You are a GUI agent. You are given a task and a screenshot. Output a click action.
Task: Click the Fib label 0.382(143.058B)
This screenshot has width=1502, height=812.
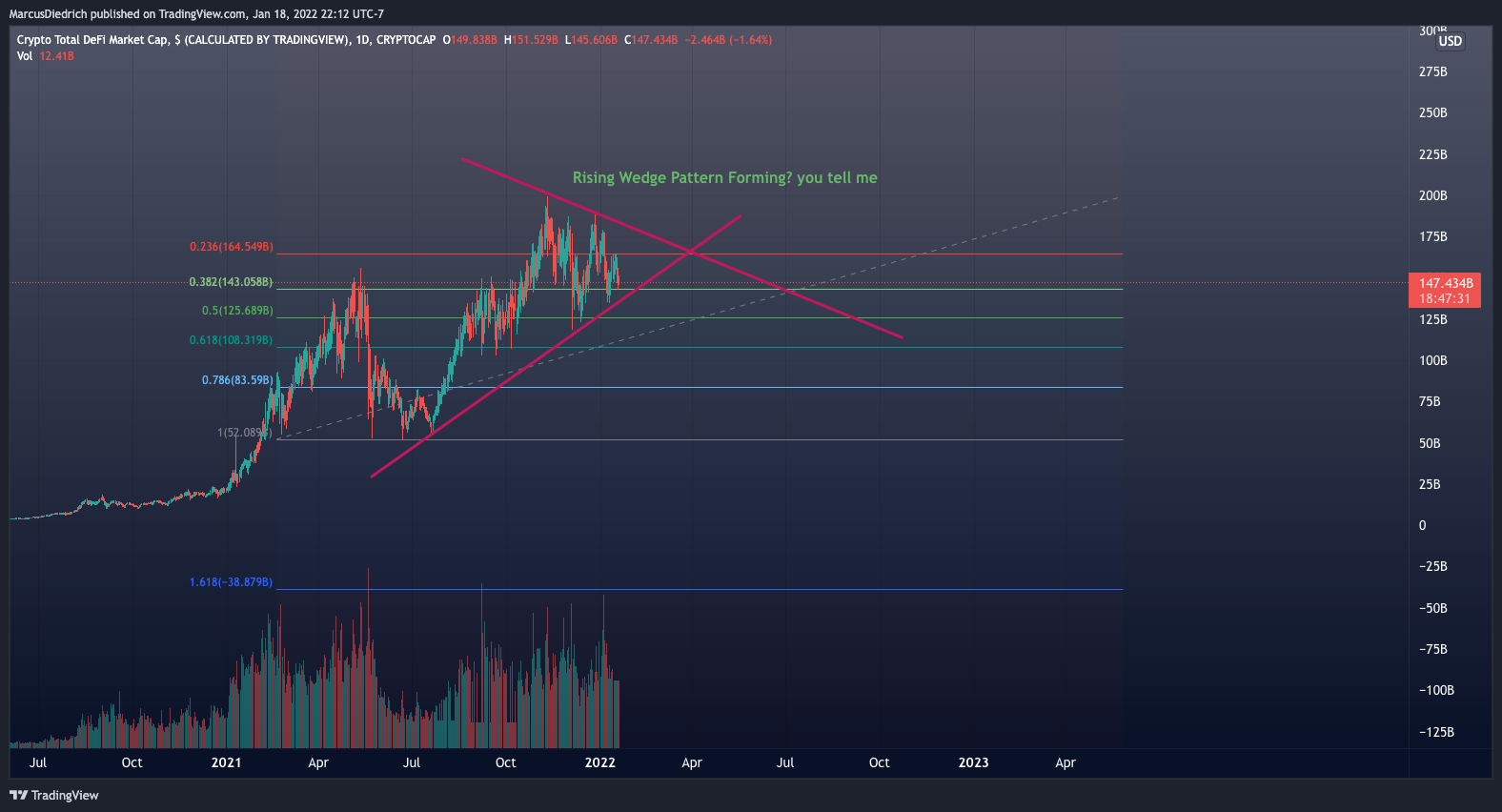[x=231, y=282]
